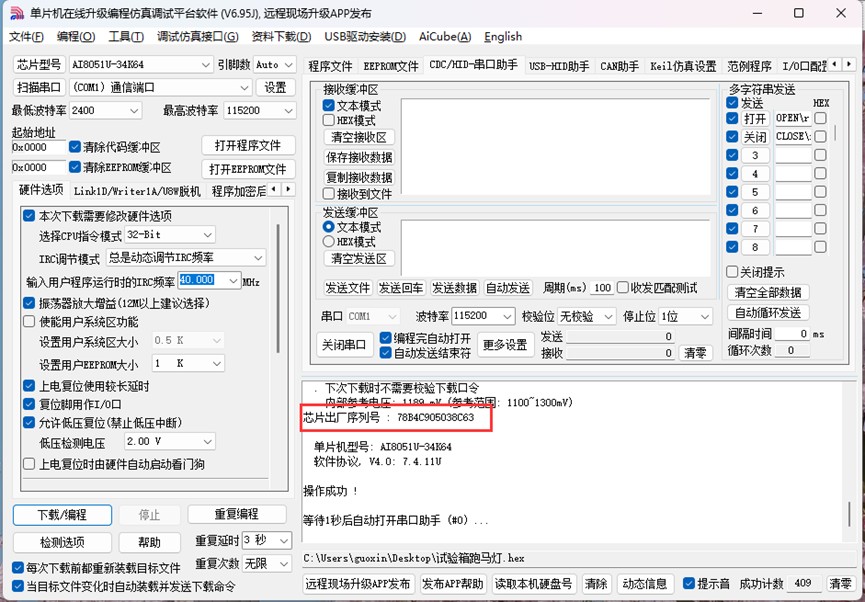Click the 清空接收区 button
865x602 pixels.
pyautogui.click(x=359, y=137)
